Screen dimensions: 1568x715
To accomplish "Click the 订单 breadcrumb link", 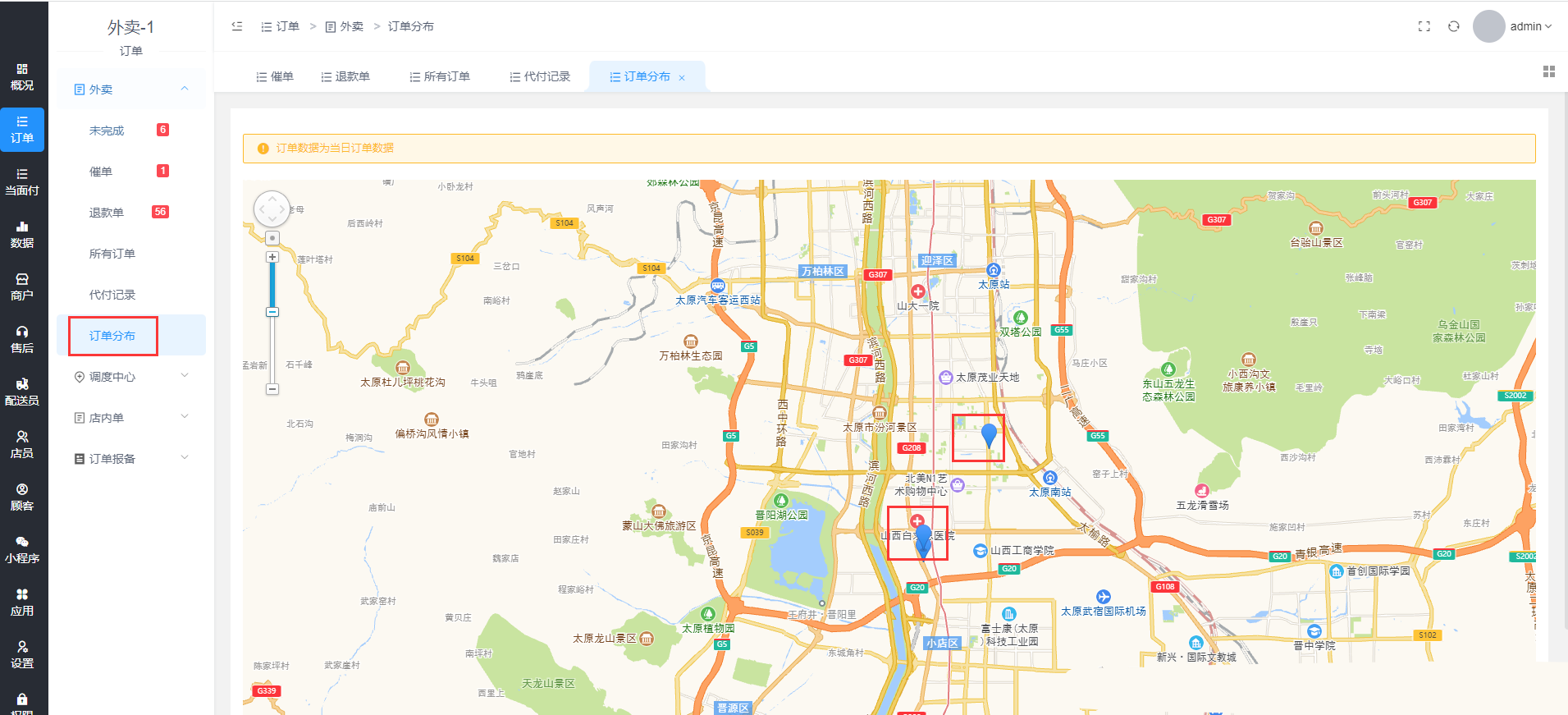I will (281, 26).
